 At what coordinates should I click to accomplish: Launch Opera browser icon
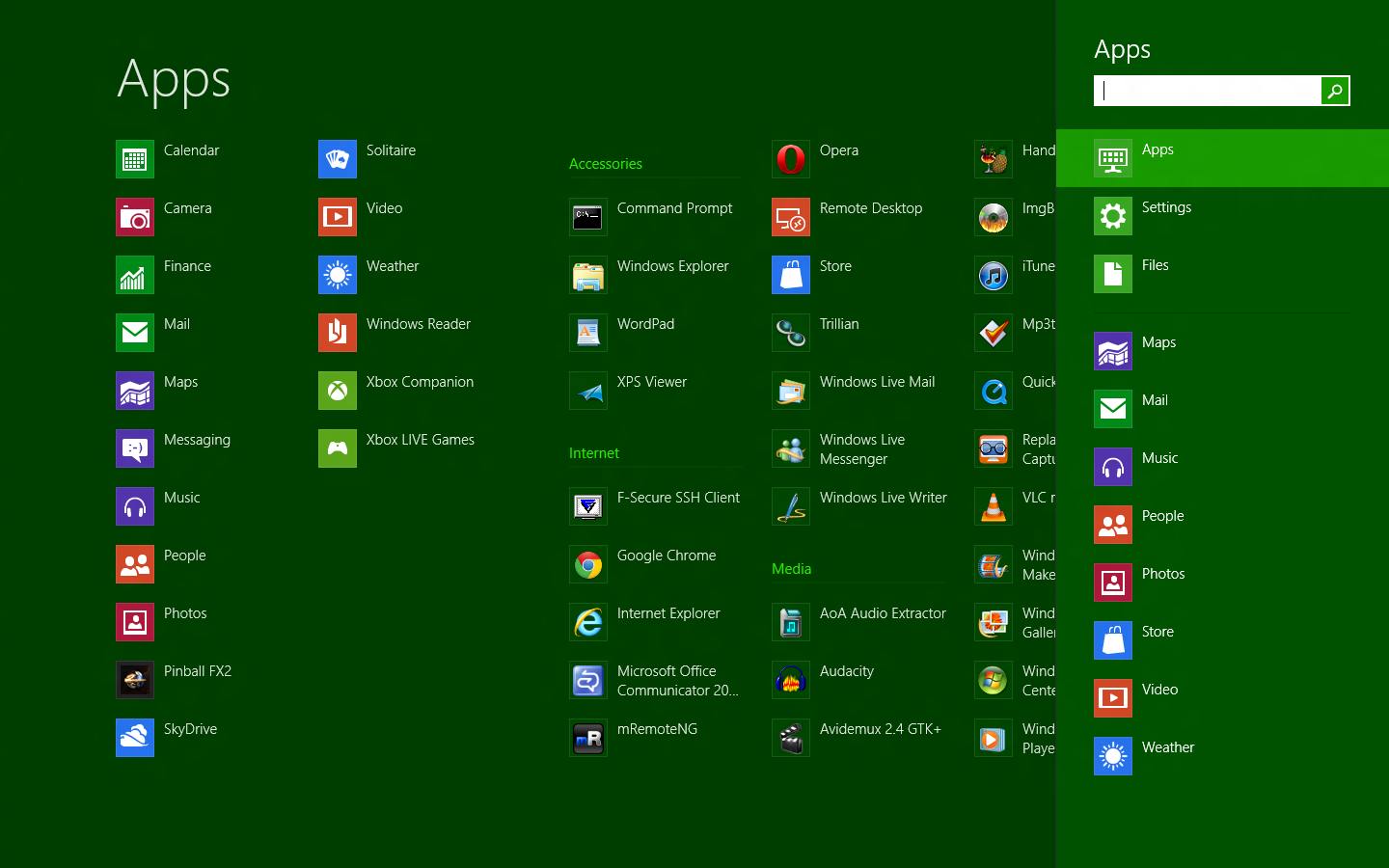[791, 159]
